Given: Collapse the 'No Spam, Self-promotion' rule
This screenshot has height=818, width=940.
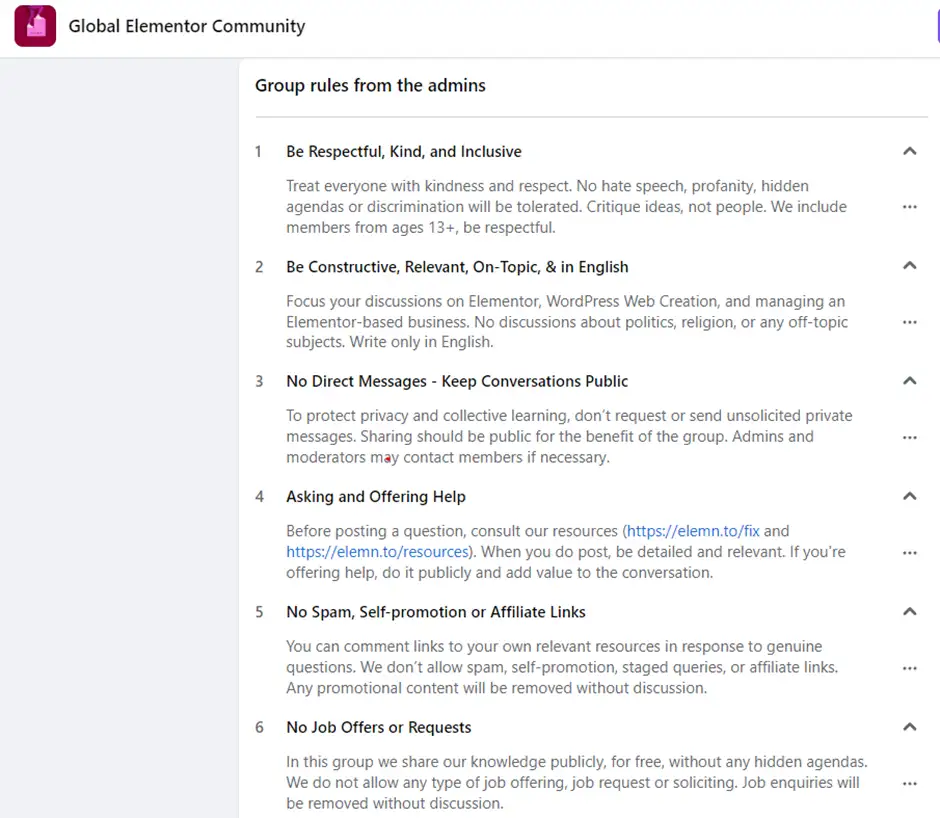Looking at the screenshot, I should (910, 611).
